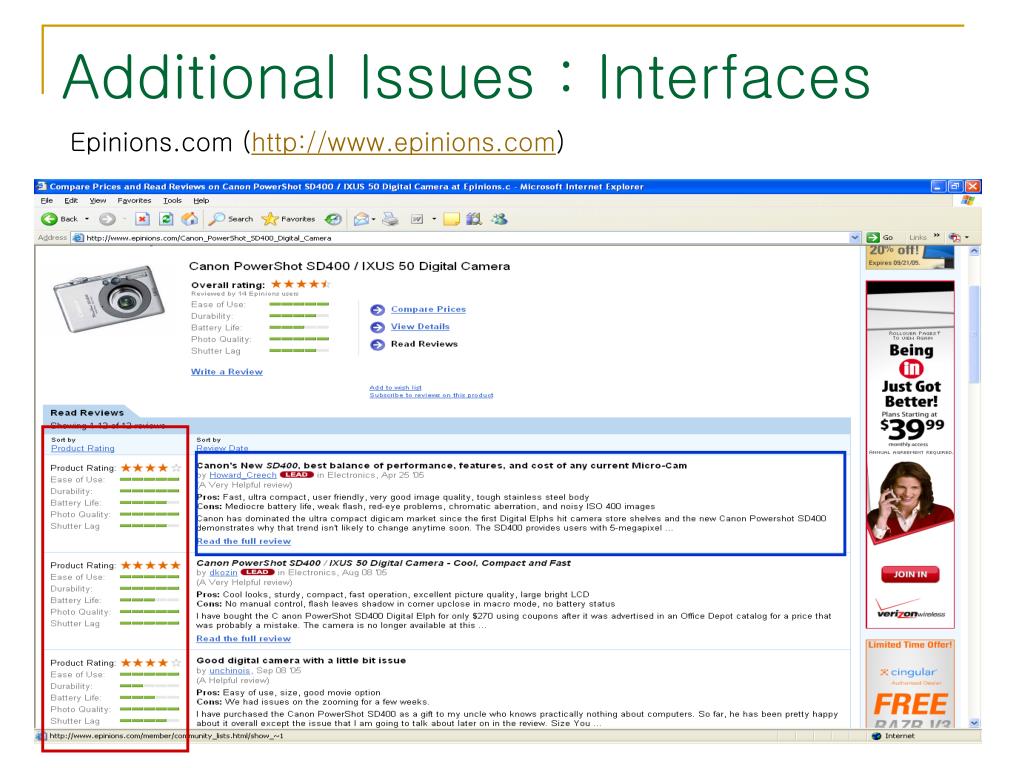The height and width of the screenshot is (768, 1024).
Task: Click the vertical scrollbar thumb
Action: tap(974, 333)
